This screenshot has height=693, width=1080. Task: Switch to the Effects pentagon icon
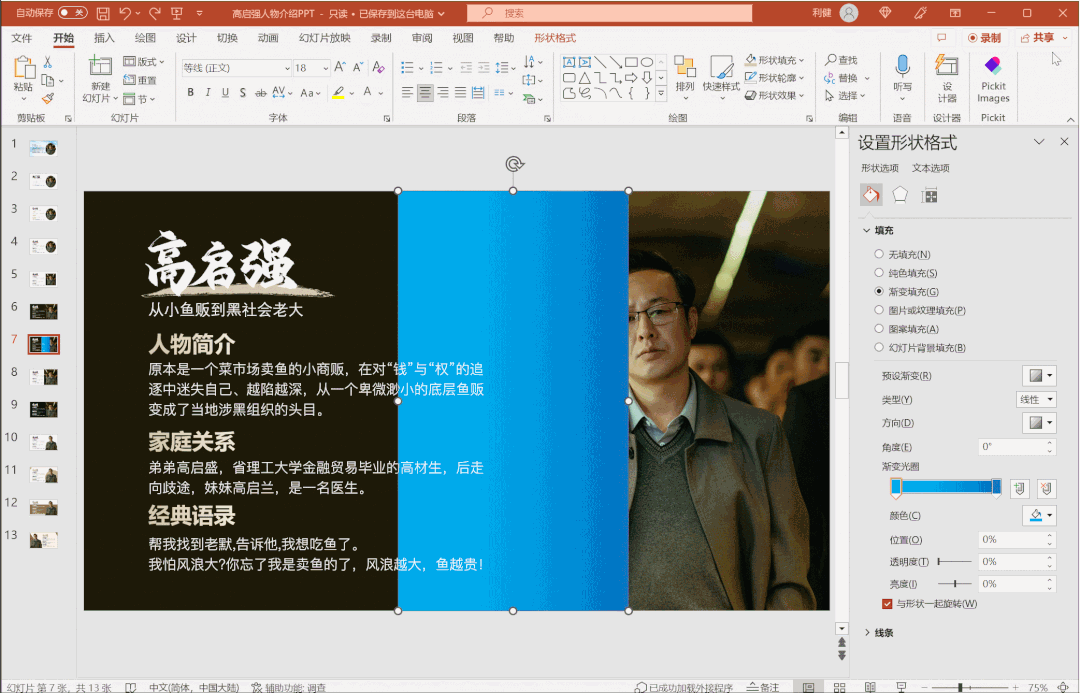pyautogui.click(x=900, y=196)
